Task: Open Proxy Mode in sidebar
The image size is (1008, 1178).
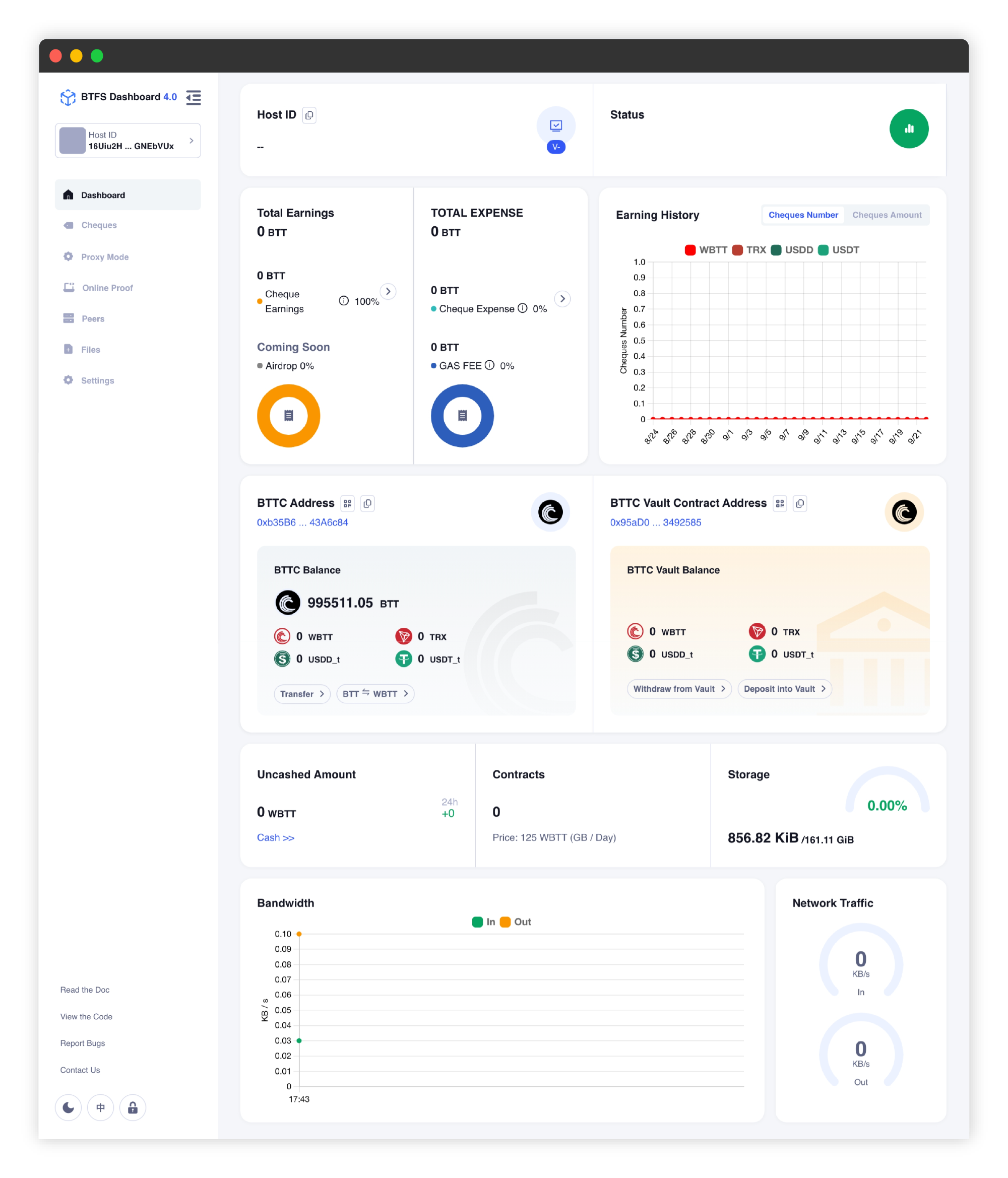Action: (105, 257)
